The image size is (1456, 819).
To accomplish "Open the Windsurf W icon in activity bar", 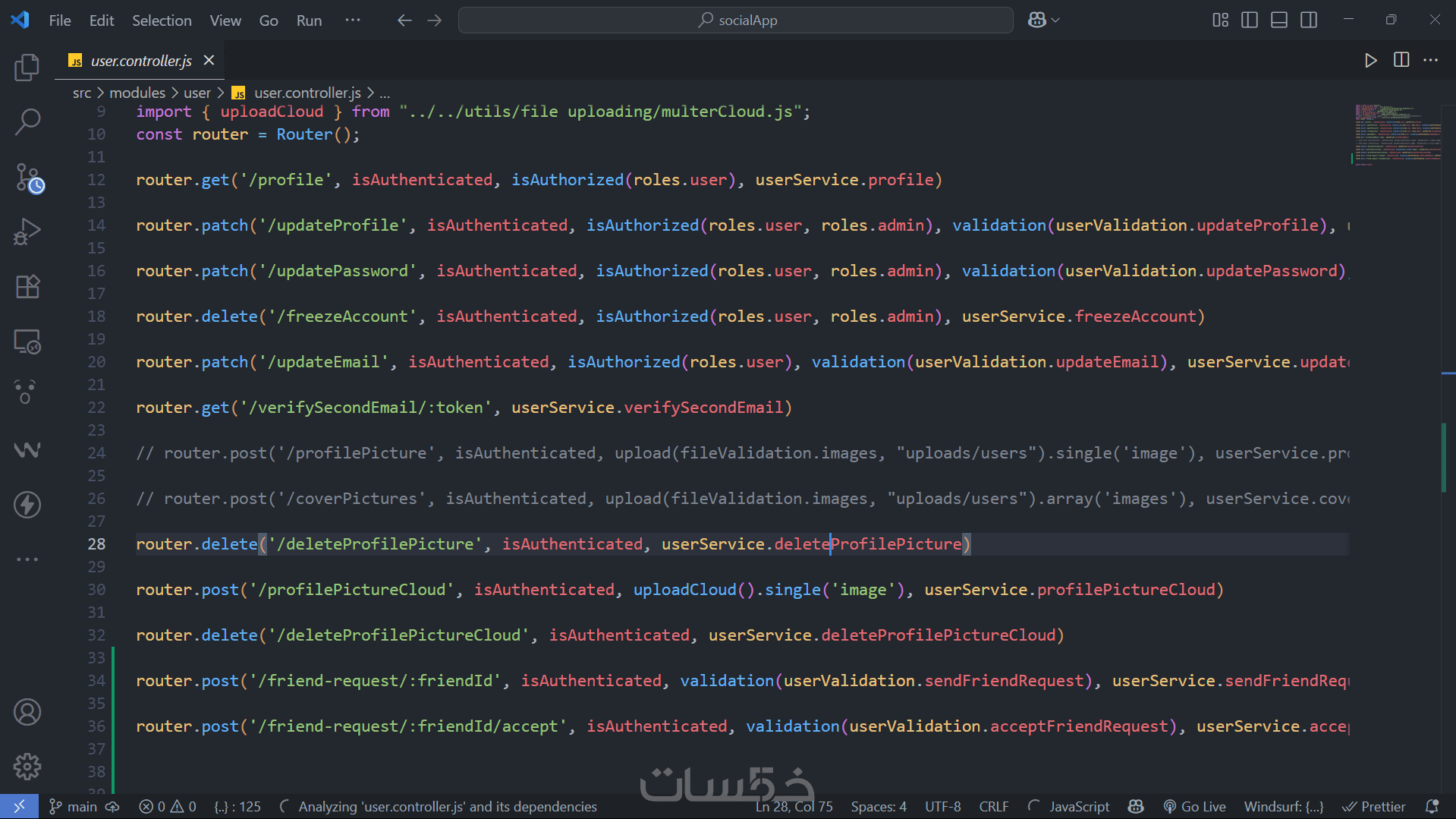I will point(27,450).
